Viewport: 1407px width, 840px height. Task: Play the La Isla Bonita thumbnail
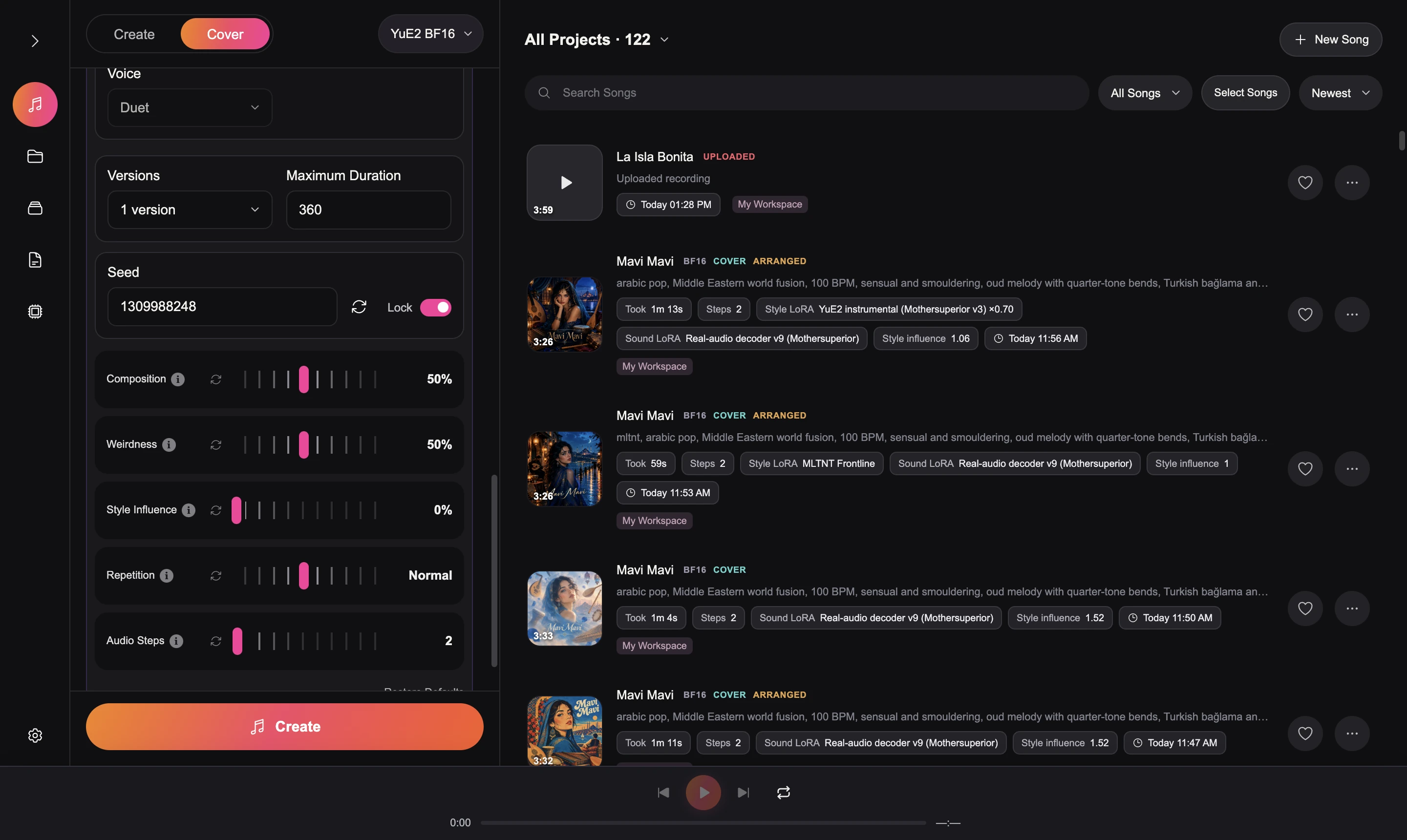point(564,182)
